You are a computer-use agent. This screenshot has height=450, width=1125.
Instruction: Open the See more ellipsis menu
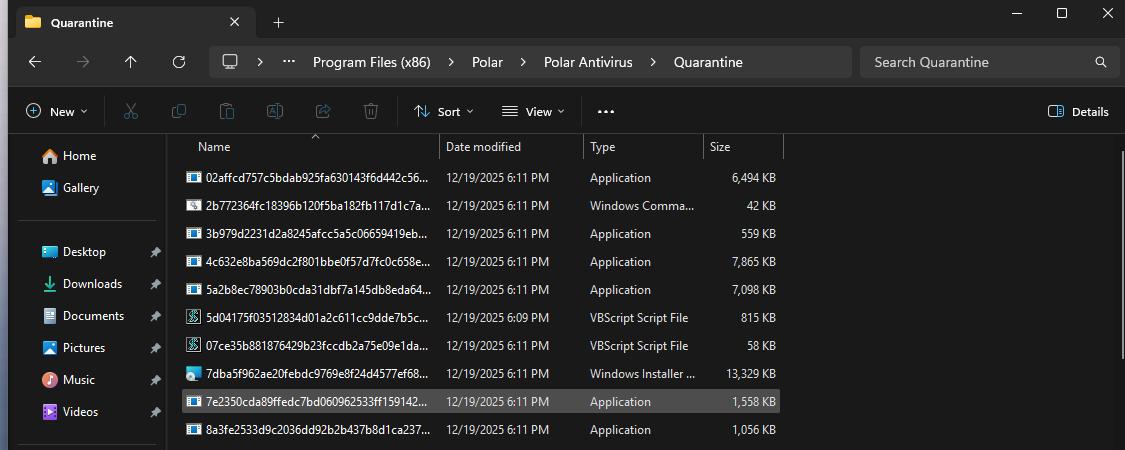605,111
